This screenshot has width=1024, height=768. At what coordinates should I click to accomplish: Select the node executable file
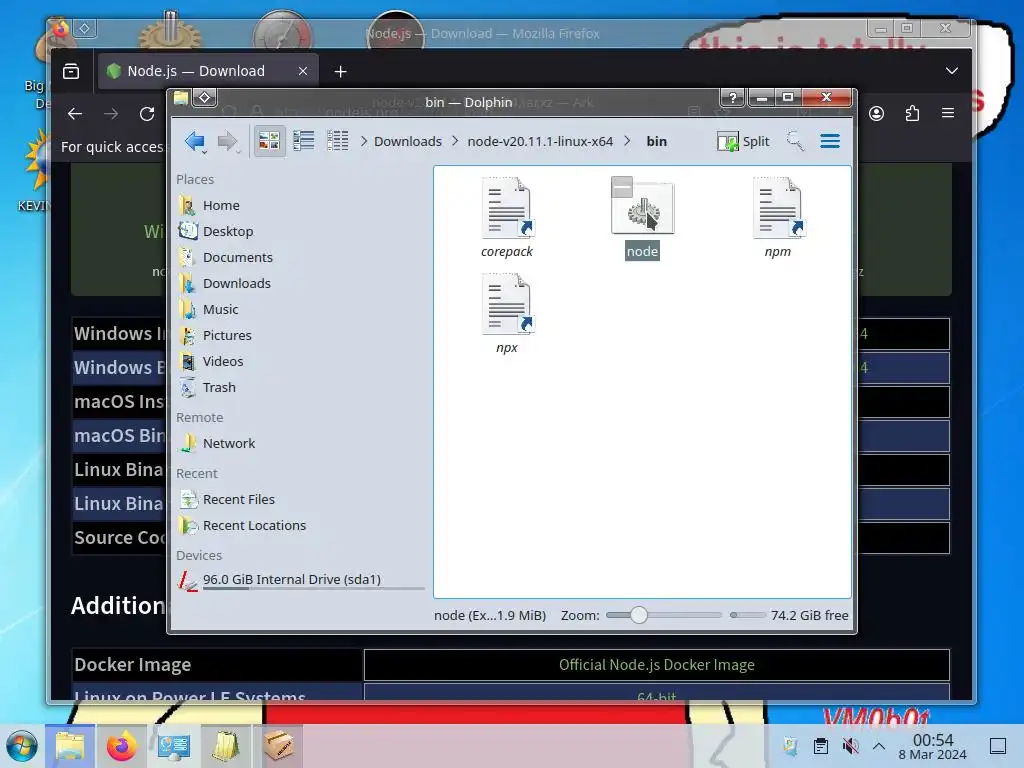coord(642,217)
